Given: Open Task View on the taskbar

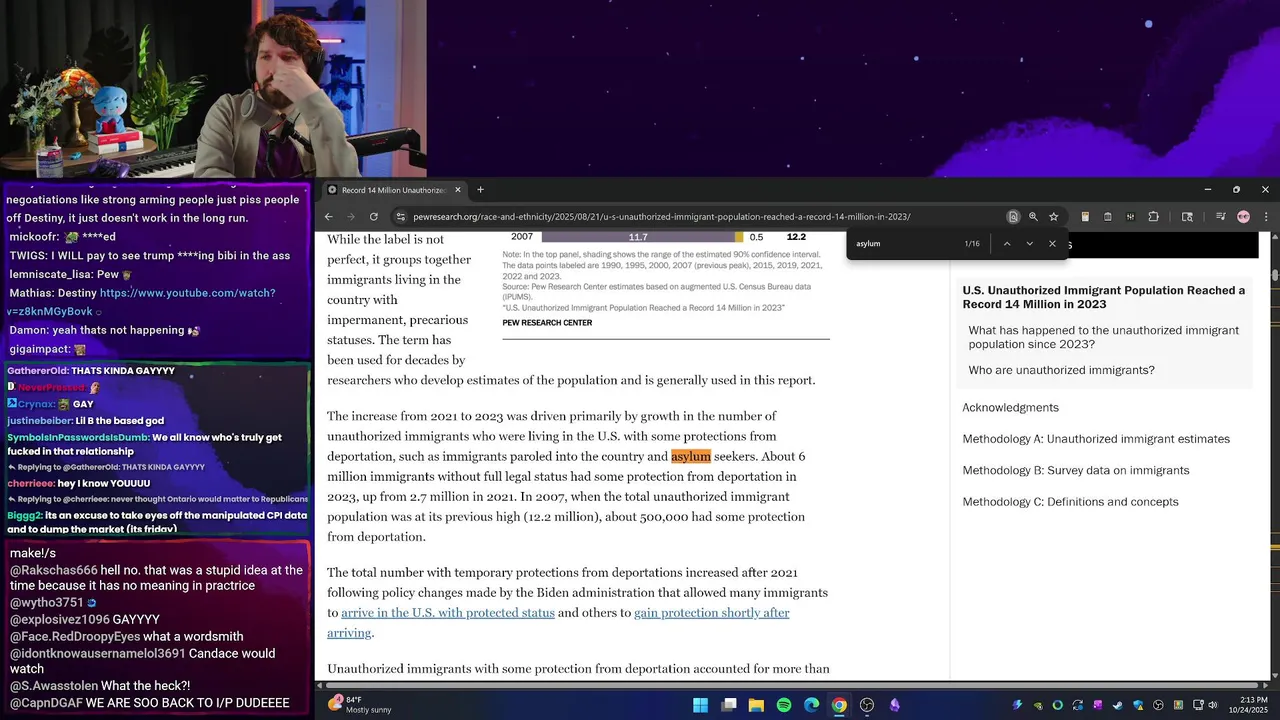Looking at the screenshot, I should (729, 705).
